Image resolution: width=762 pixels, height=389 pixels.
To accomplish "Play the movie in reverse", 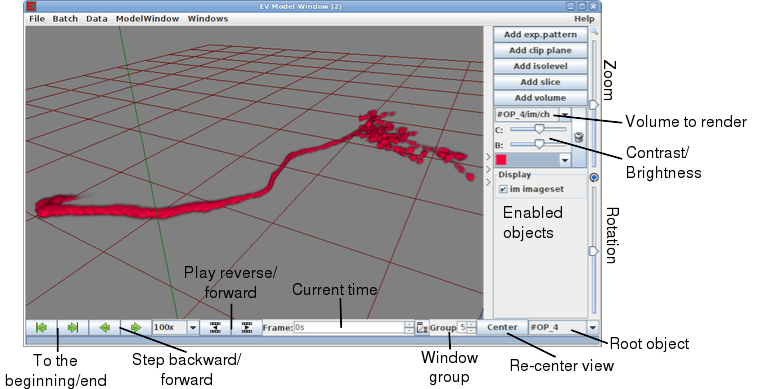I will 215,328.
